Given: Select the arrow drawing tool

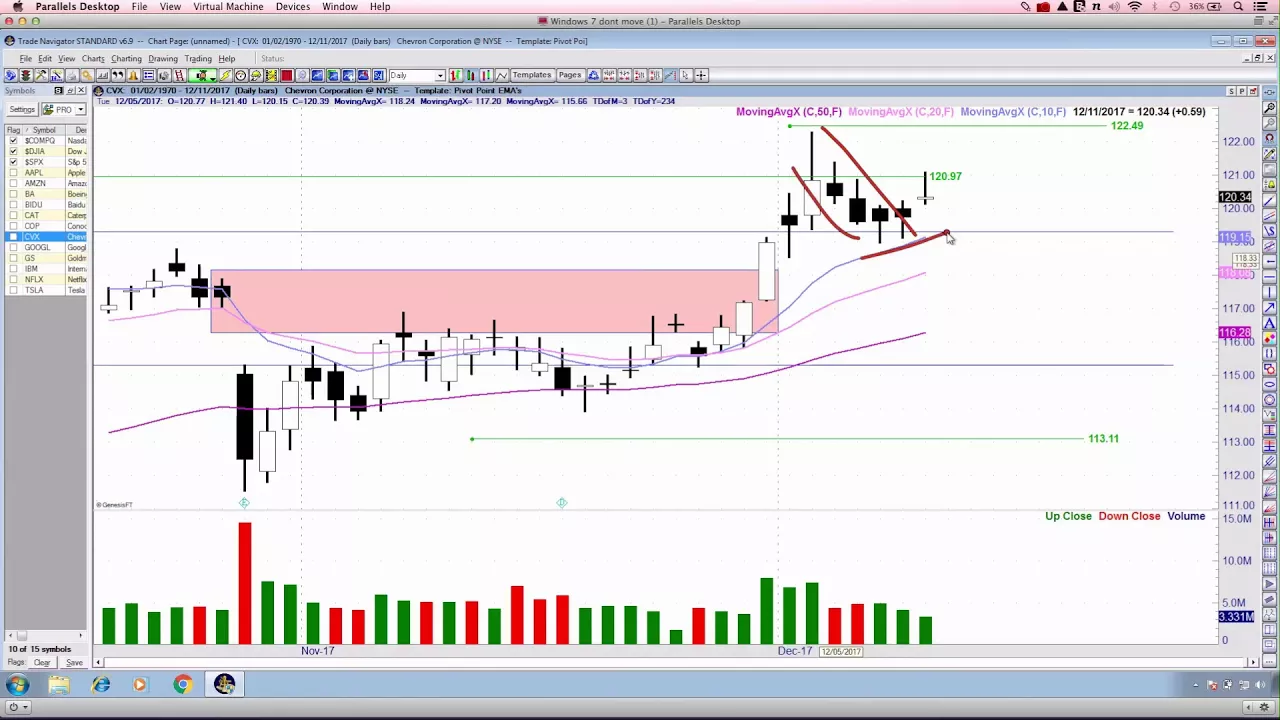Looking at the screenshot, I should point(1270,308).
